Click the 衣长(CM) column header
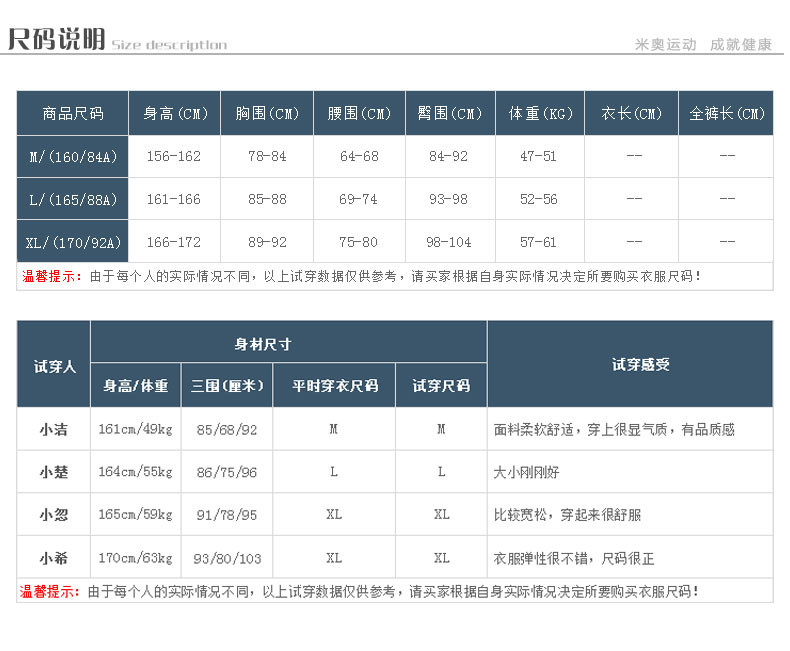The image size is (790, 651). coord(632,114)
